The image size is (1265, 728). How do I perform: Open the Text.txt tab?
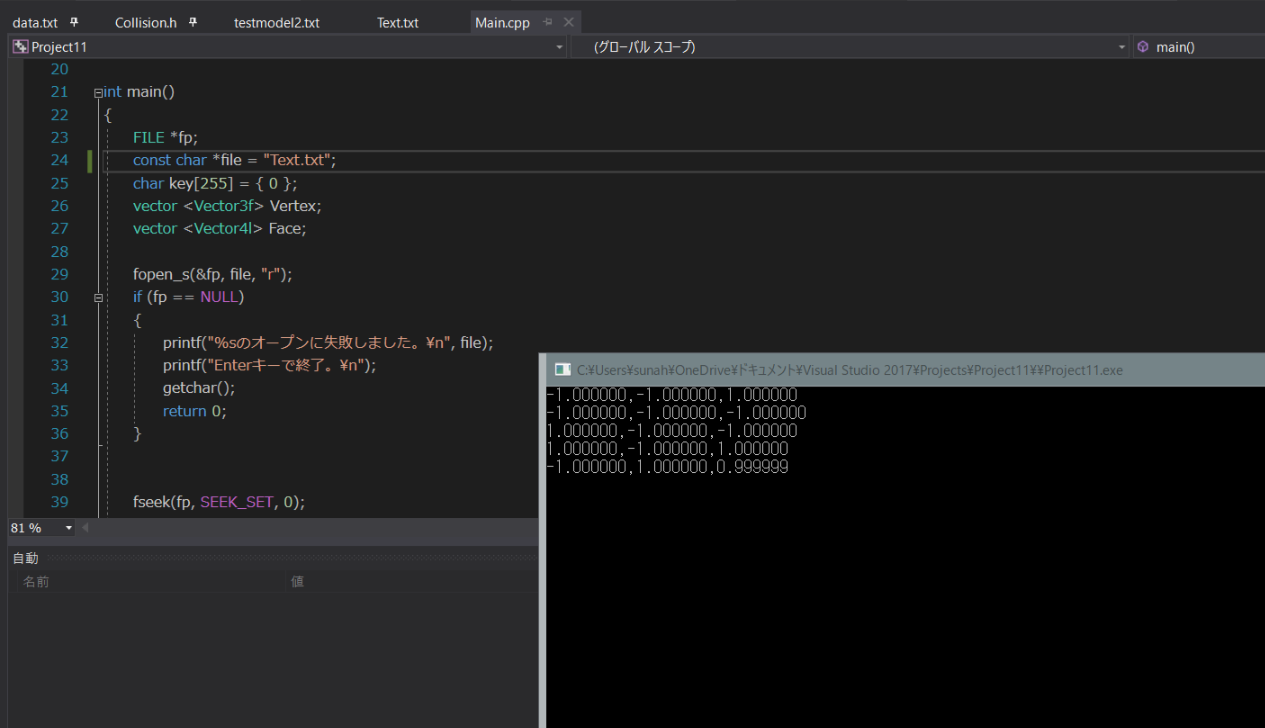point(398,22)
